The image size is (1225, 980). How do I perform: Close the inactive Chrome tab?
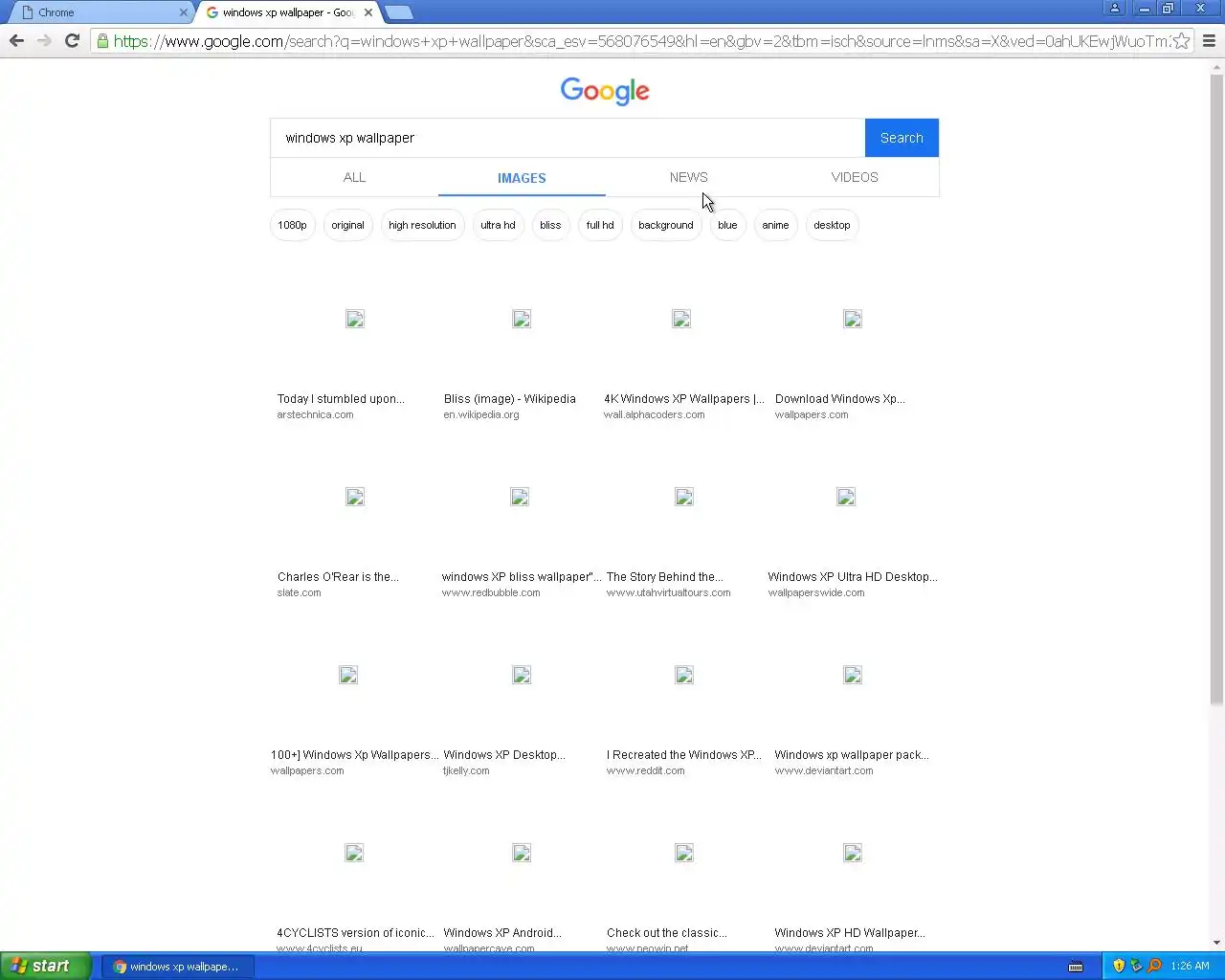point(184,12)
